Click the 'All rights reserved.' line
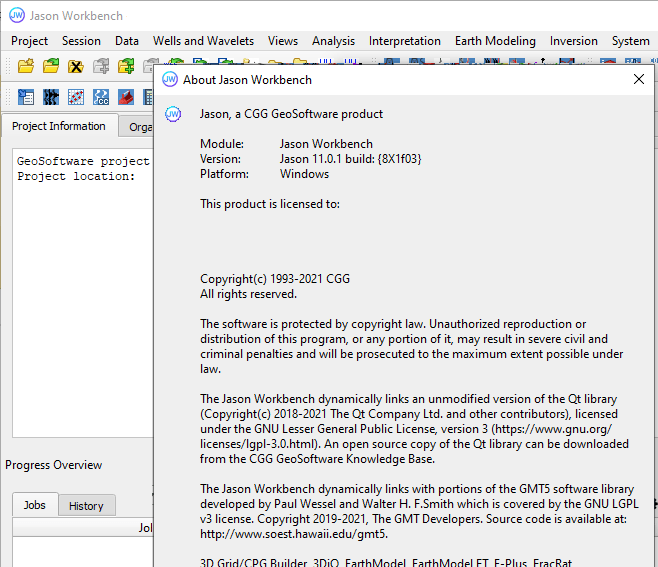 click(x=248, y=294)
